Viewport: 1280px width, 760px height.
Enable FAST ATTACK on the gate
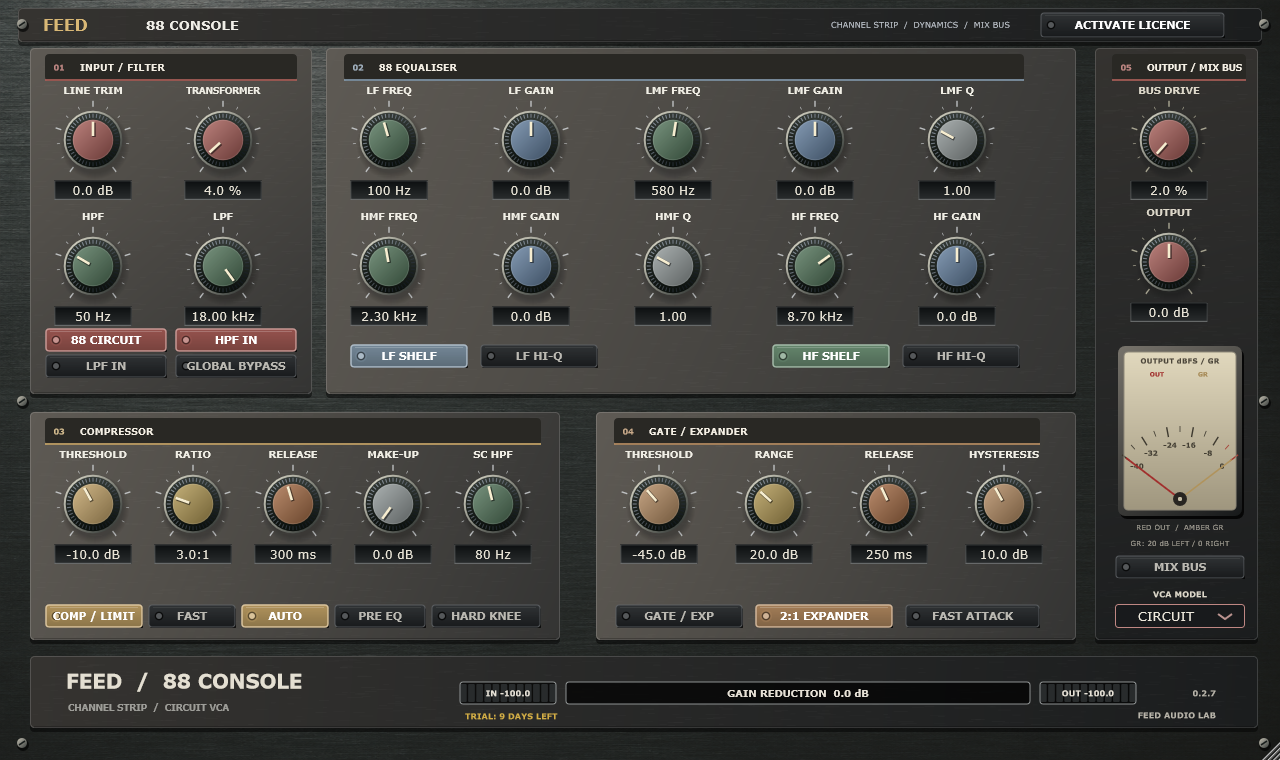click(972, 616)
